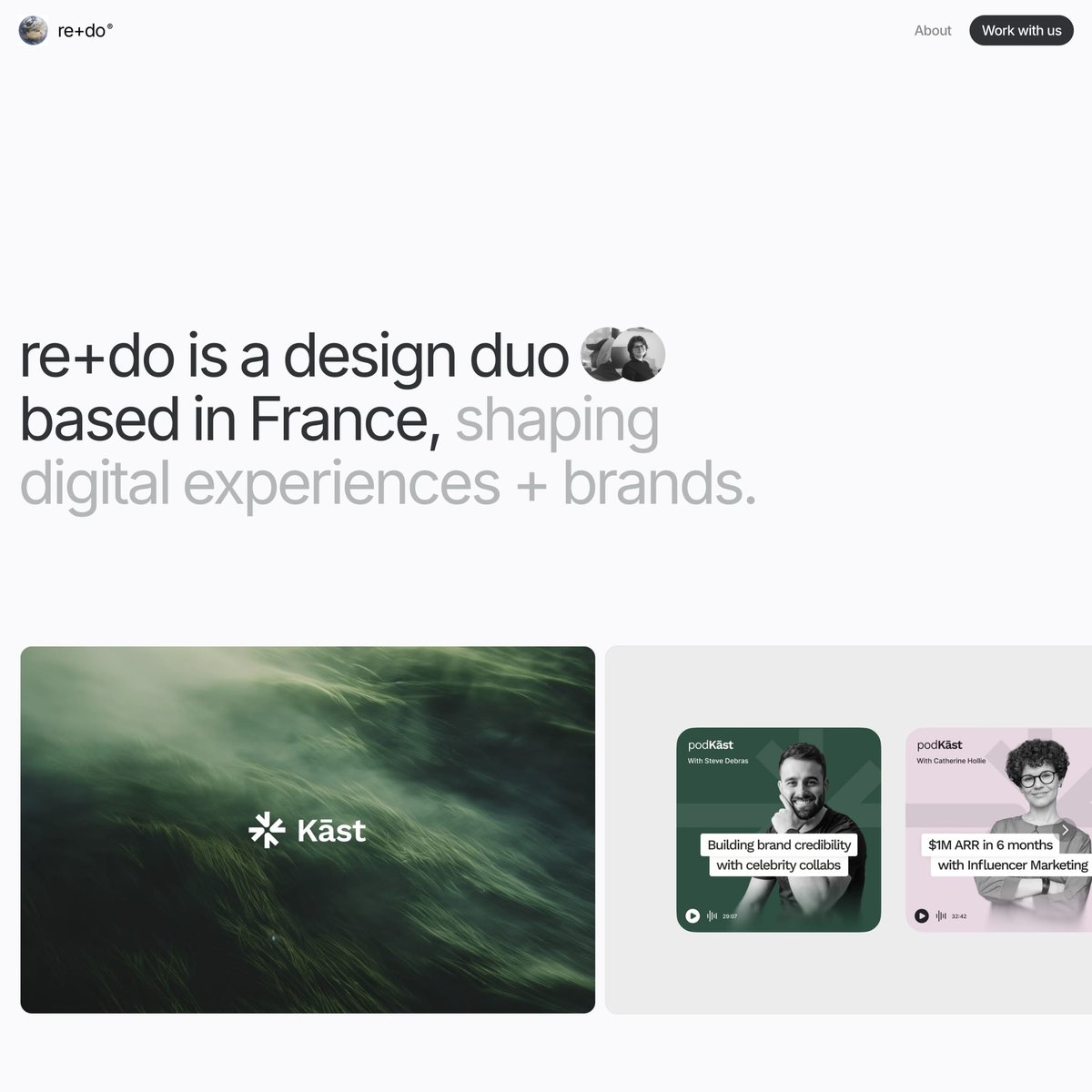Click the duo avatar photo in headline
This screenshot has height=1092, width=1092.
pyautogui.click(x=623, y=354)
